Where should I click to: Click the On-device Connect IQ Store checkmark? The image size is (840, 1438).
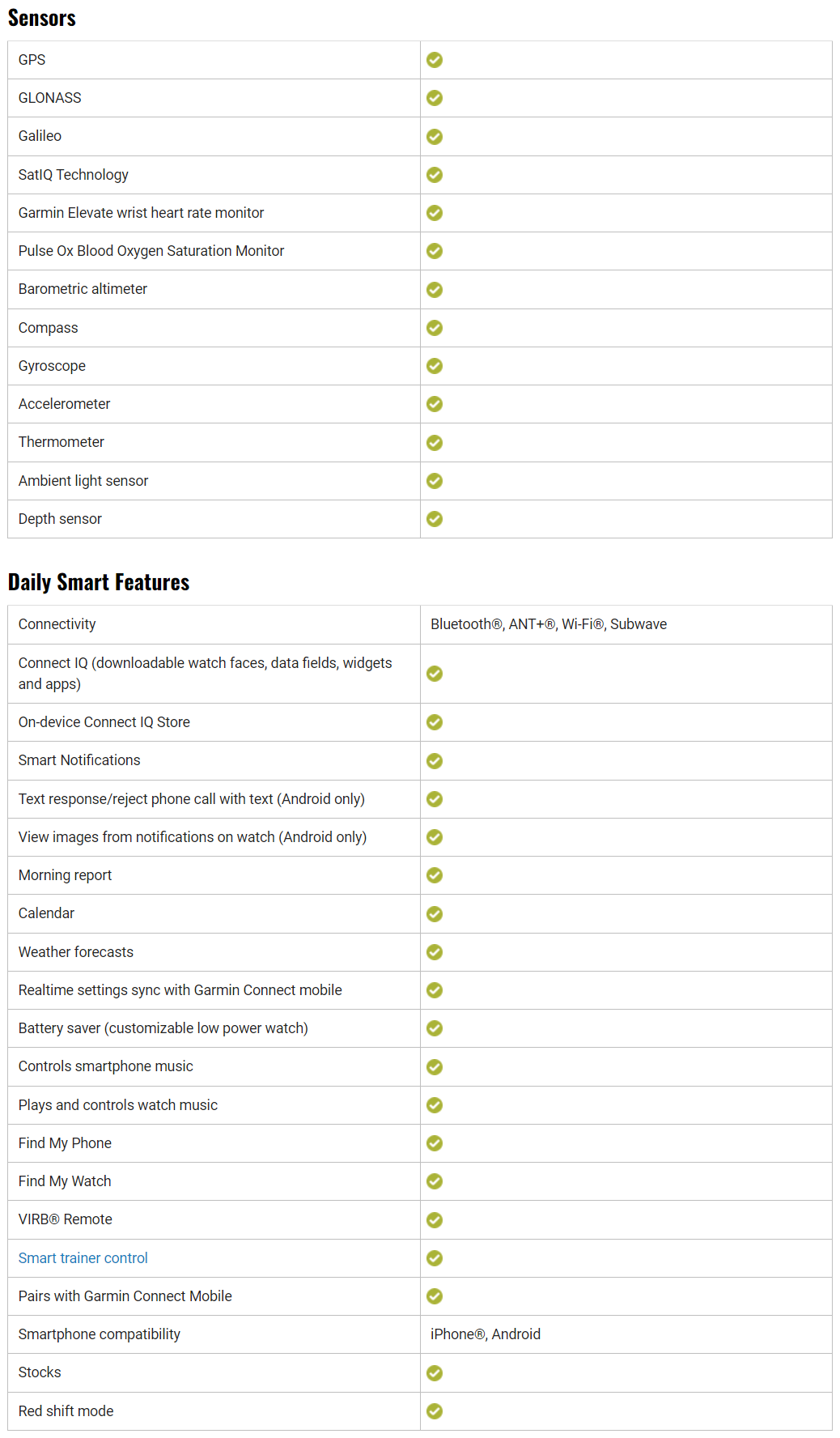coord(435,722)
